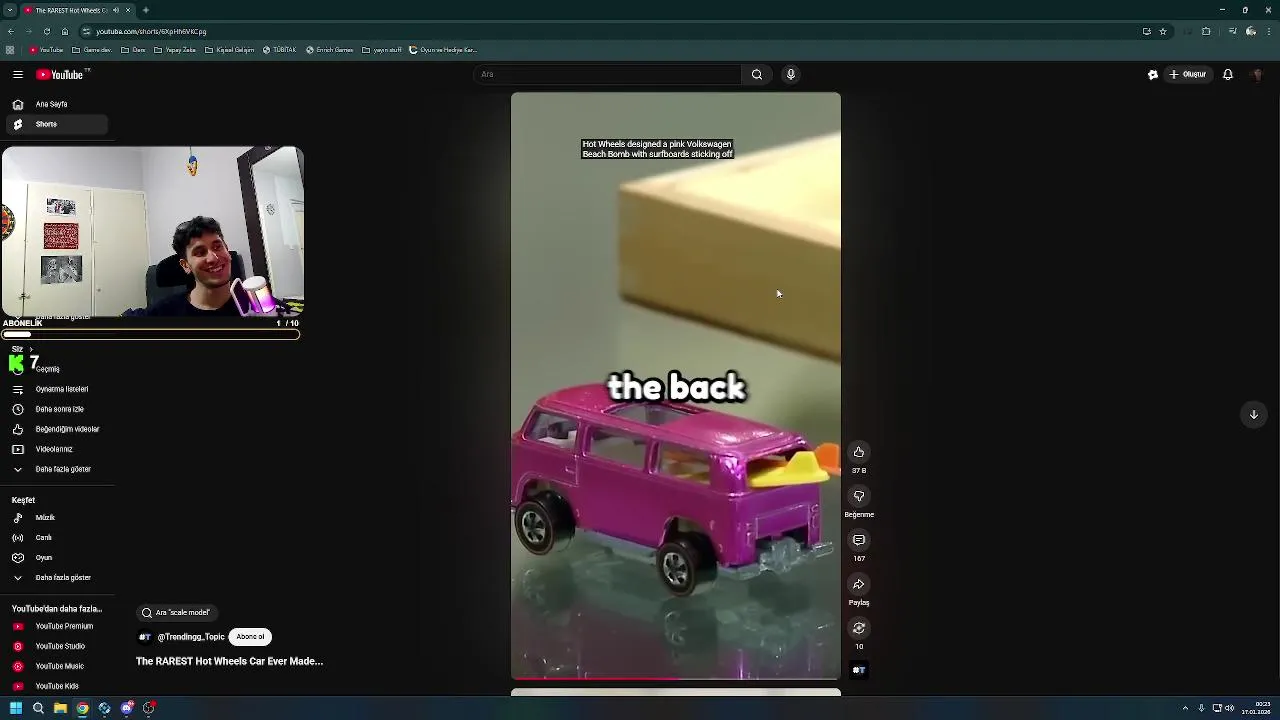The image size is (1280, 720).
Task: Open the YouTube account avatar menu
Action: point(1258,74)
